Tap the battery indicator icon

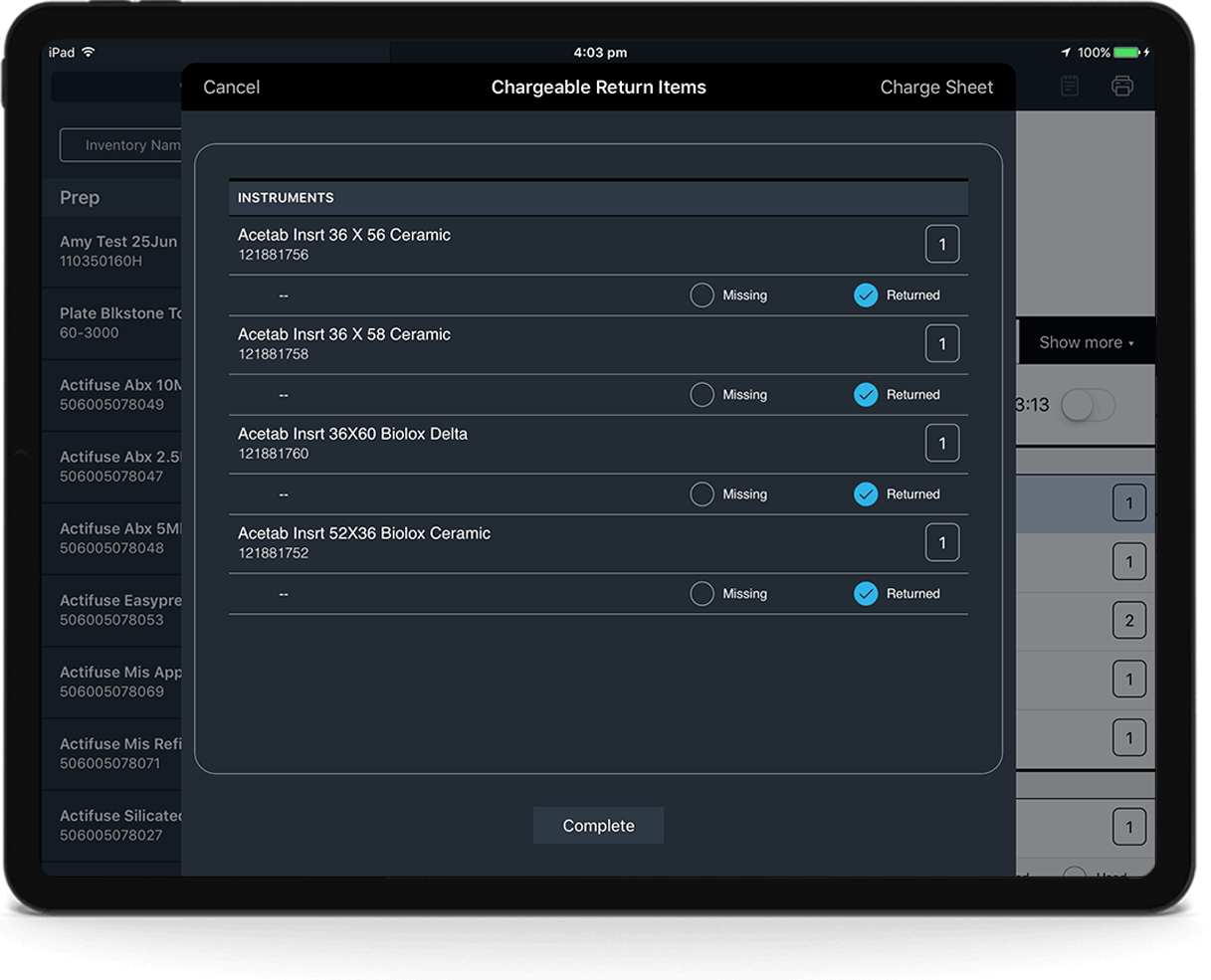coord(1126,52)
